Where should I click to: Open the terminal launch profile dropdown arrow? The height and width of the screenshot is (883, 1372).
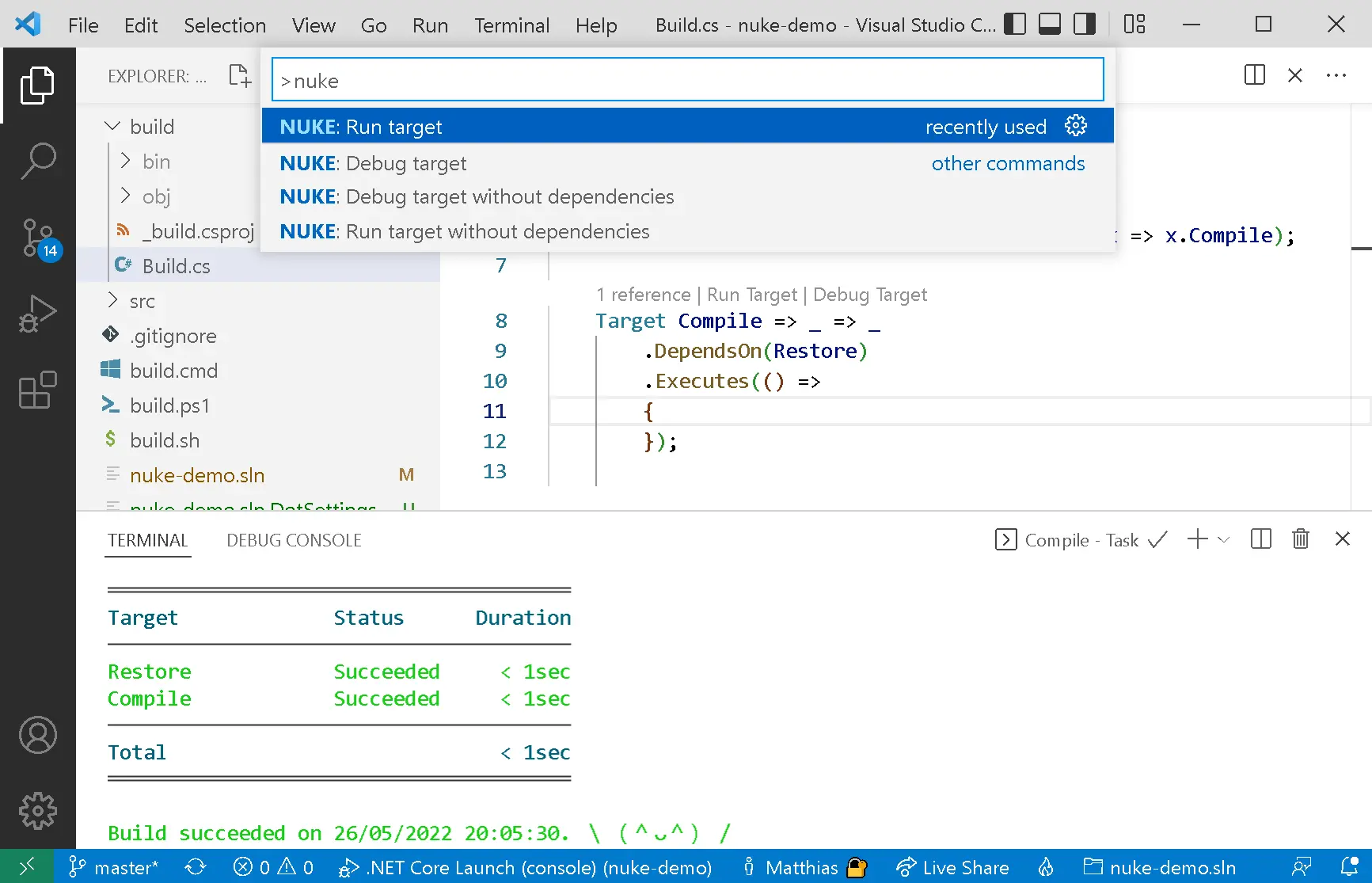point(1224,539)
